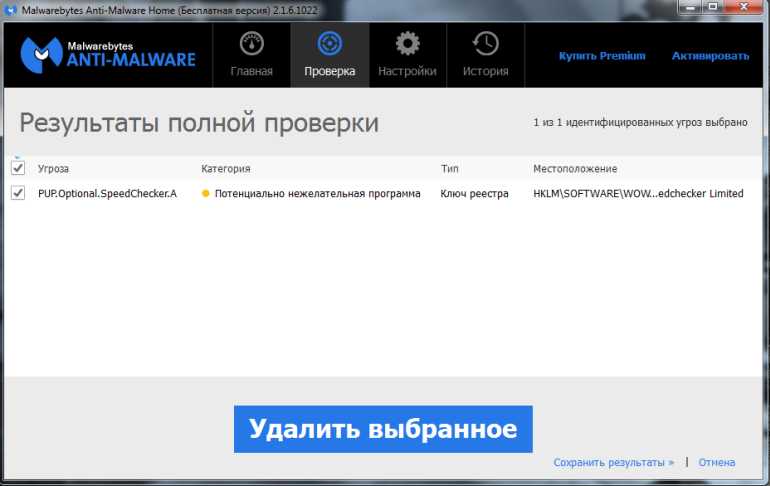Click the Сохранить результаты link
Image resolution: width=770 pixels, height=486 pixels.
tap(614, 462)
